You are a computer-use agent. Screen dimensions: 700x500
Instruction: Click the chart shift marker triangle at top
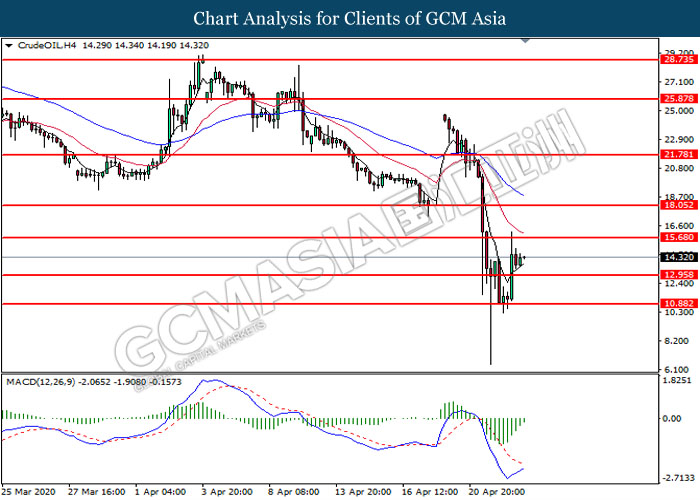[525, 41]
